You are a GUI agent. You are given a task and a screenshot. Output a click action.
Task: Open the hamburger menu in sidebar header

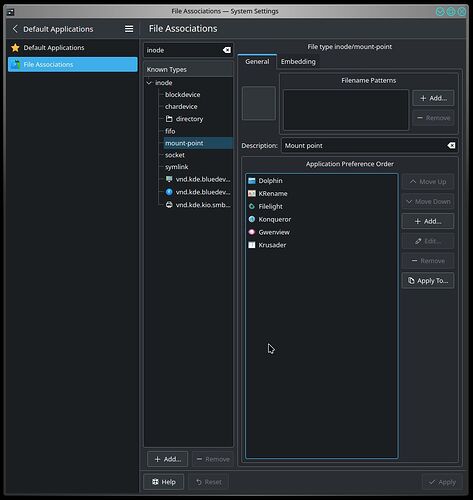point(129,29)
